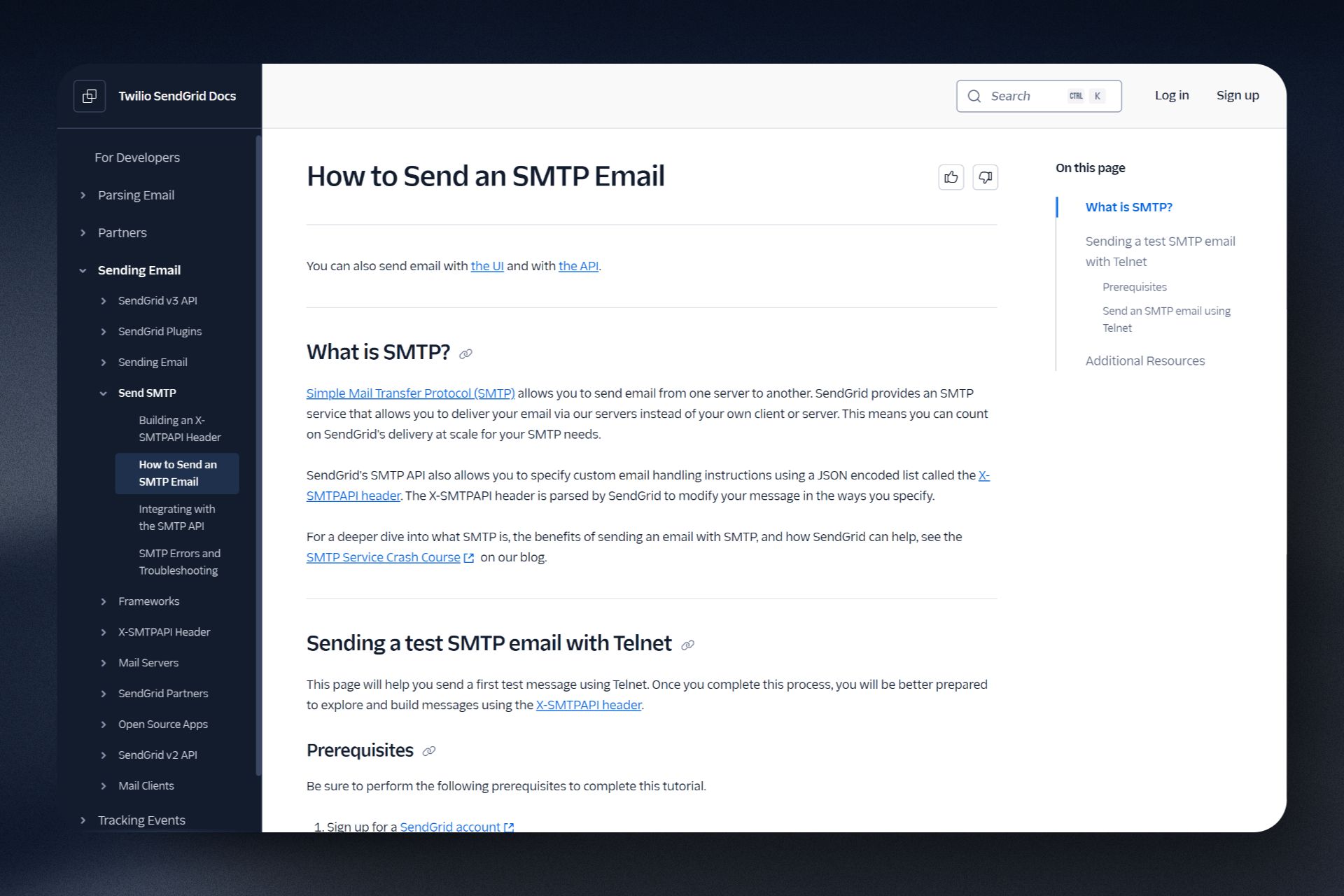
Task: Jump to Send an SMTP email using Telnet outline
Action: pyautogui.click(x=1166, y=319)
